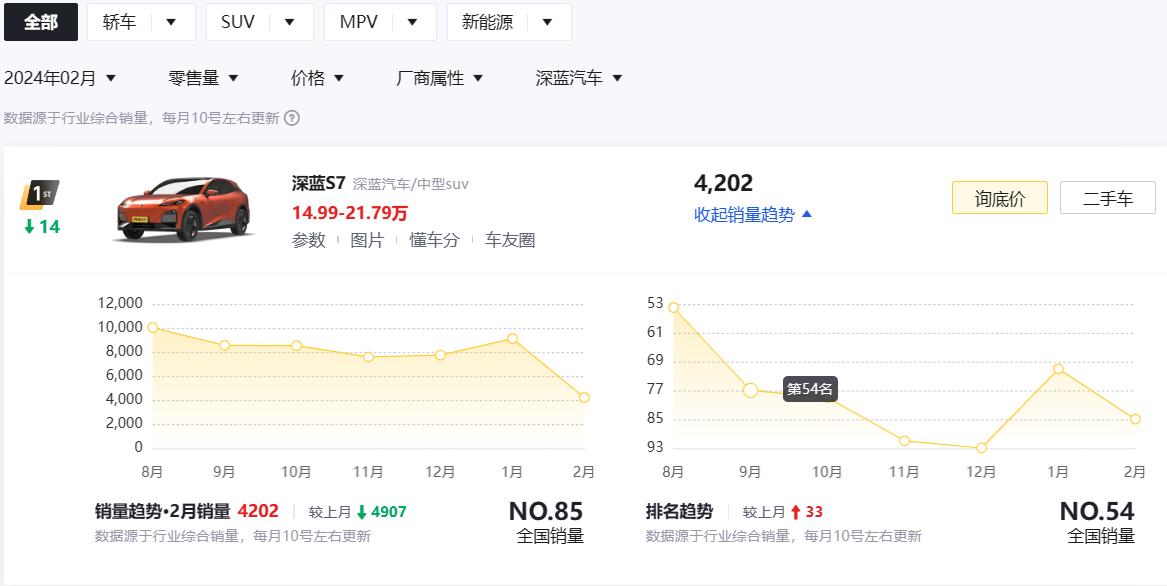
Task: Click the 1st rank badge icon
Action: coord(40,195)
